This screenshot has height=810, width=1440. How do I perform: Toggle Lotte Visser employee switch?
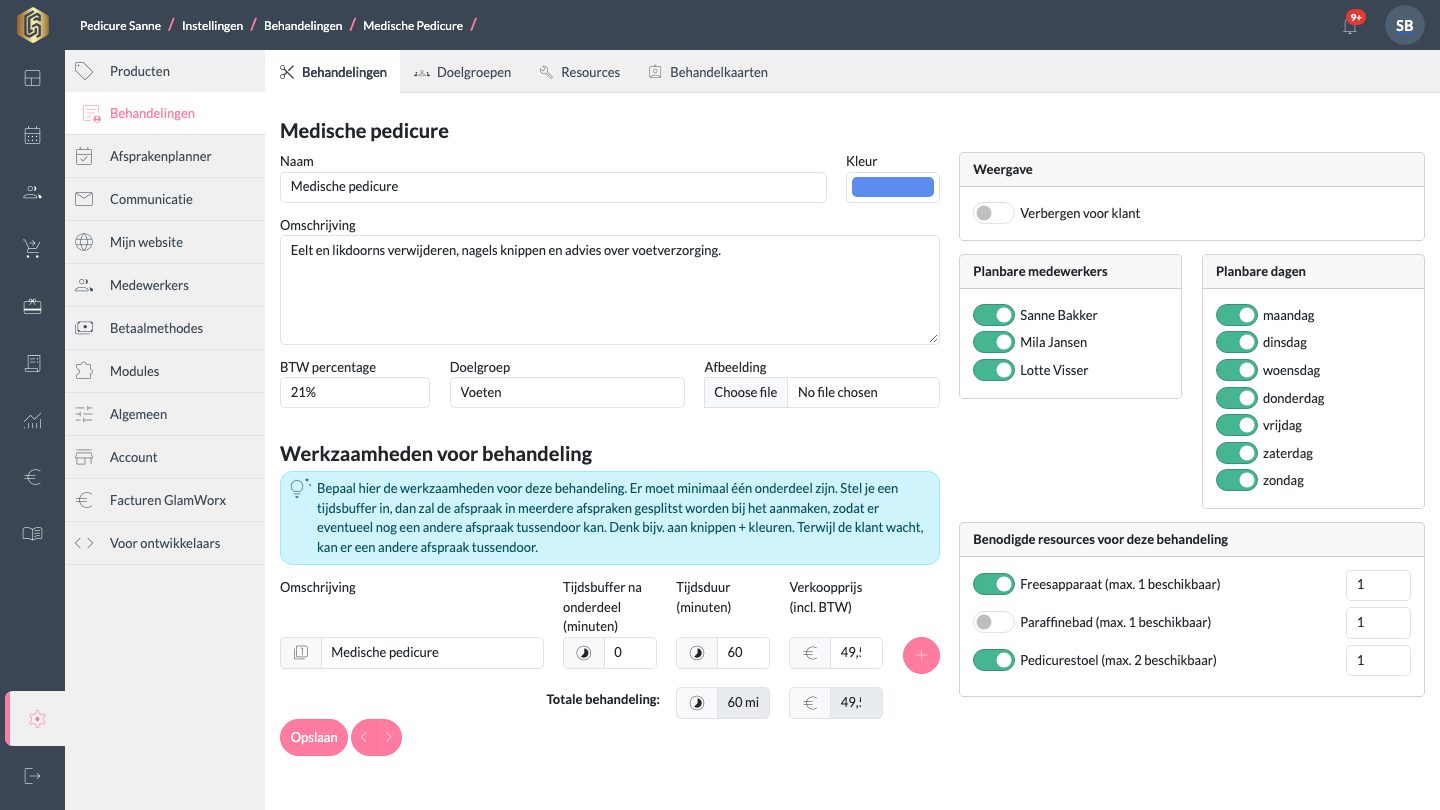pyautogui.click(x=993, y=370)
